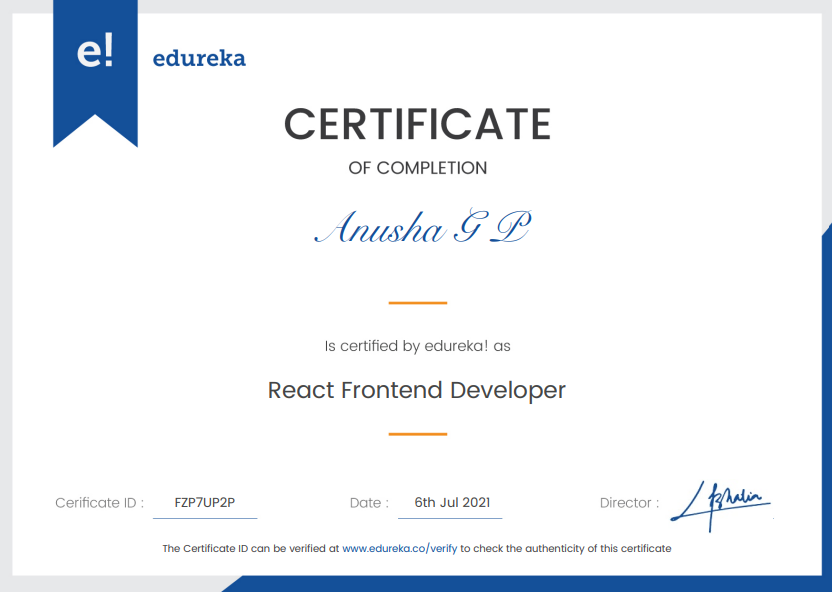This screenshot has width=832, height=613.
Task: Open the www.edureka.co/verify link
Action: click(x=400, y=548)
